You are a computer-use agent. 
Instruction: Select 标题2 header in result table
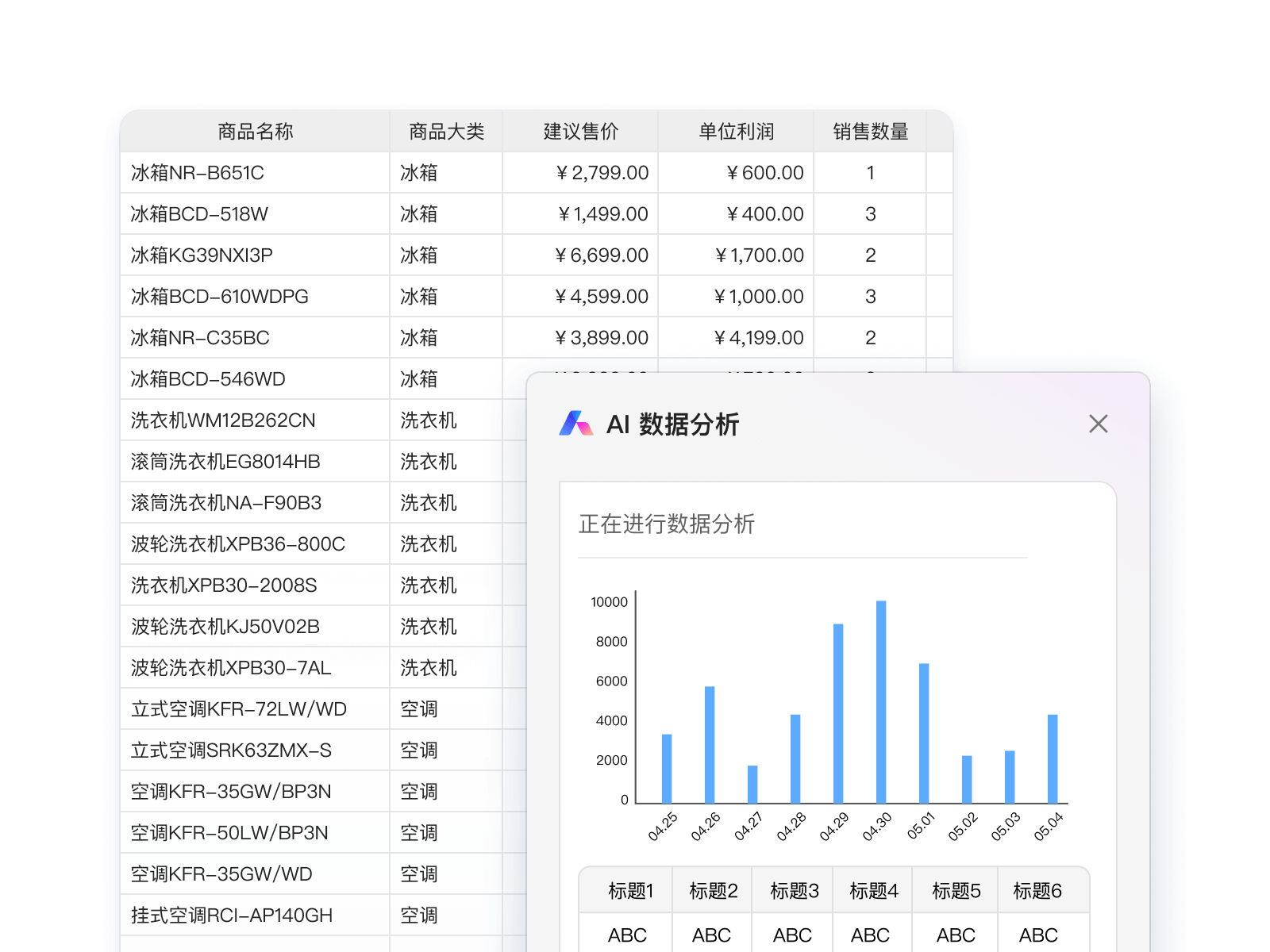point(713,891)
